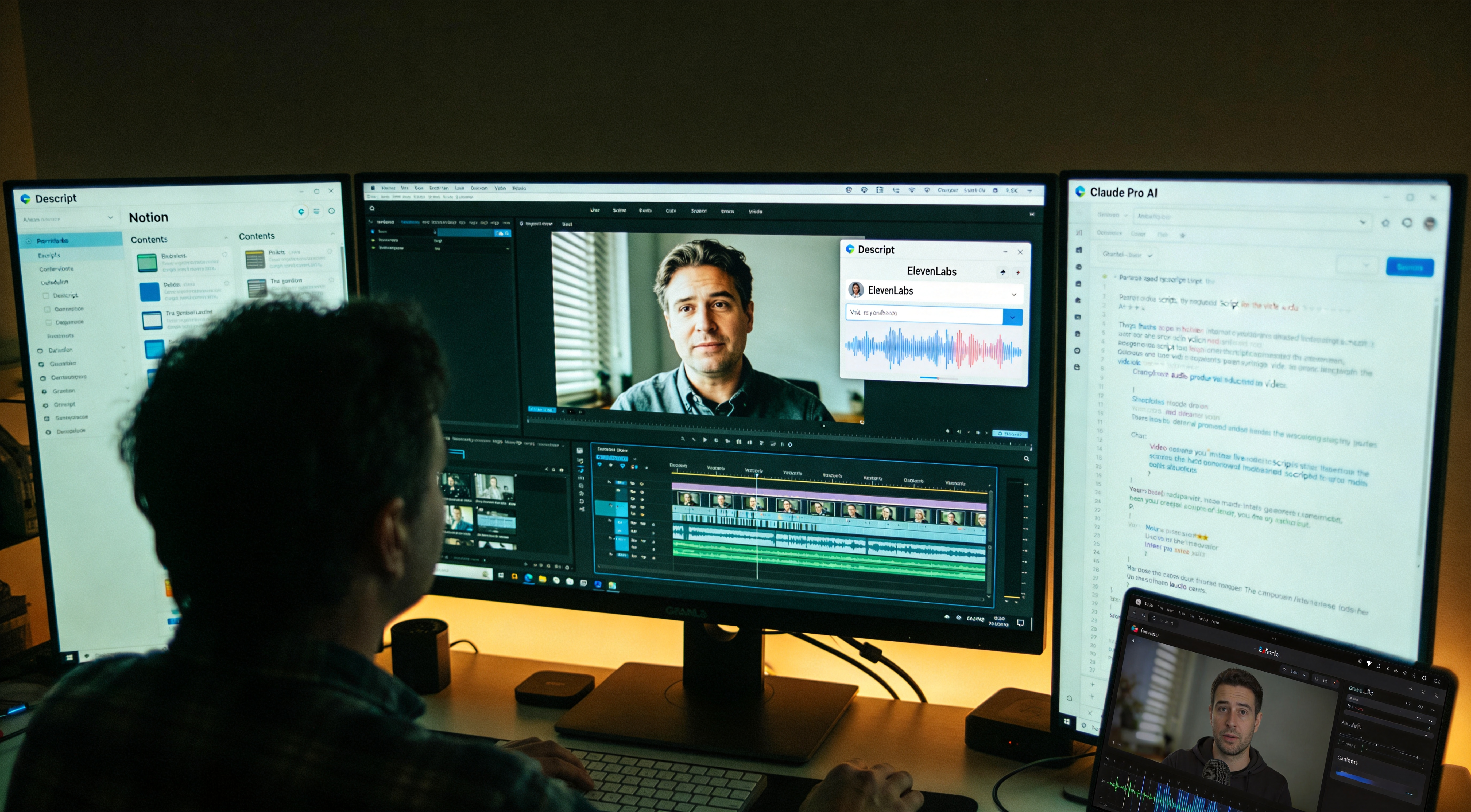Switch to the last workspace tab after Live
Image resolution: width=1471 pixels, height=812 pixels.
click(x=756, y=212)
